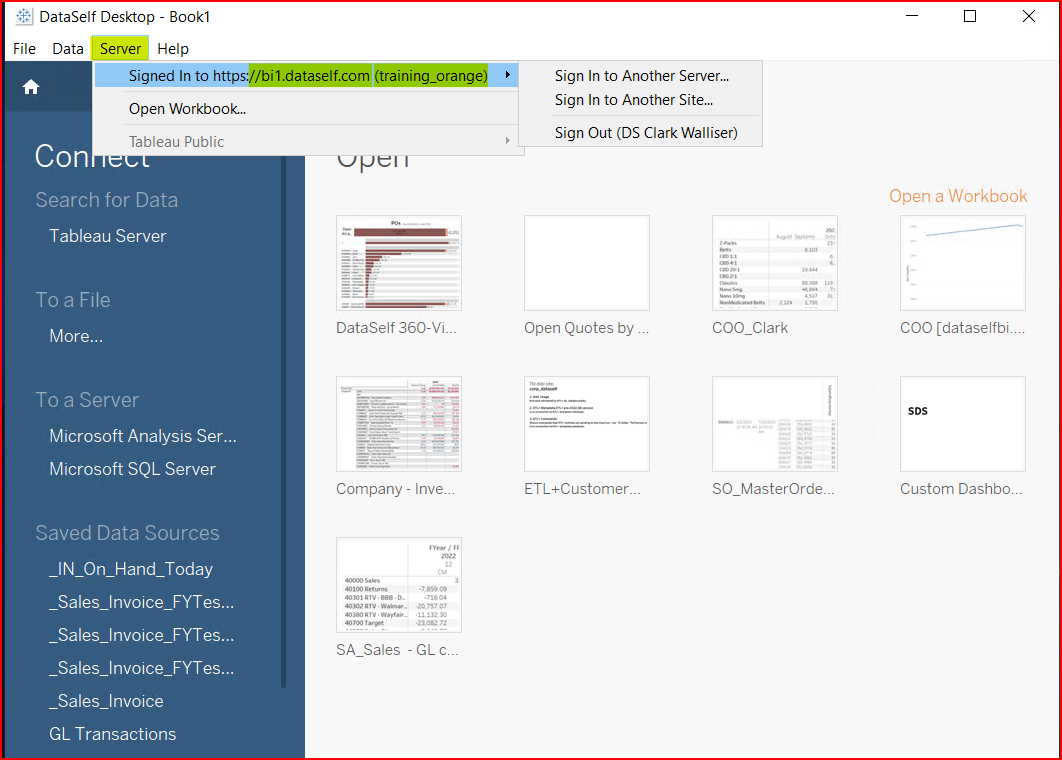Open the Help menu
Viewport: 1062px width, 760px height.
click(x=172, y=48)
